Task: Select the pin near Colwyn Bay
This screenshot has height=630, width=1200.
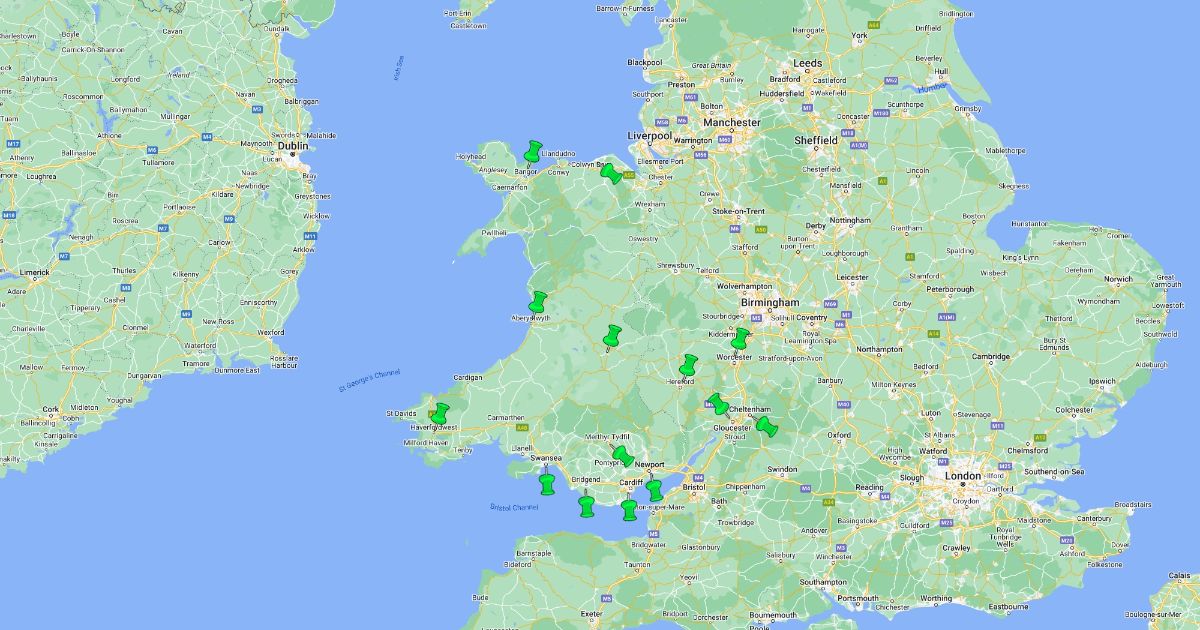Action: pos(609,173)
